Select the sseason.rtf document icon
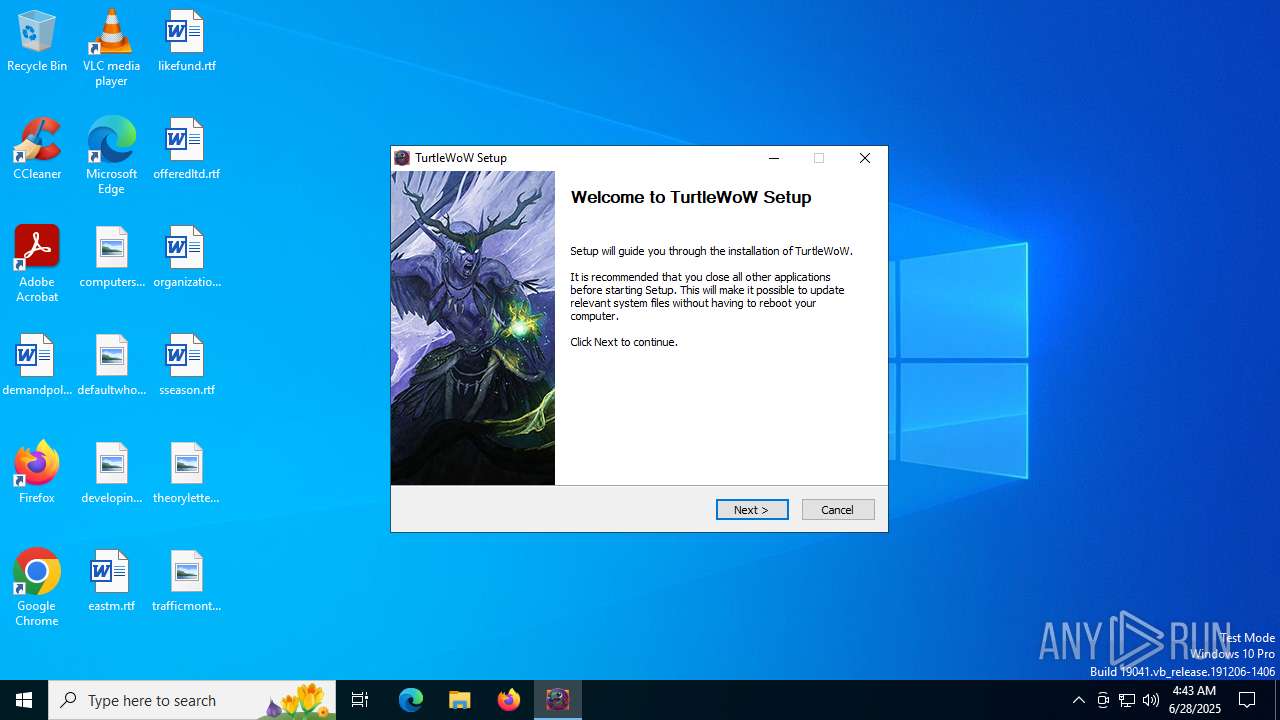Screen dimensions: 1280x720 tap(186, 366)
